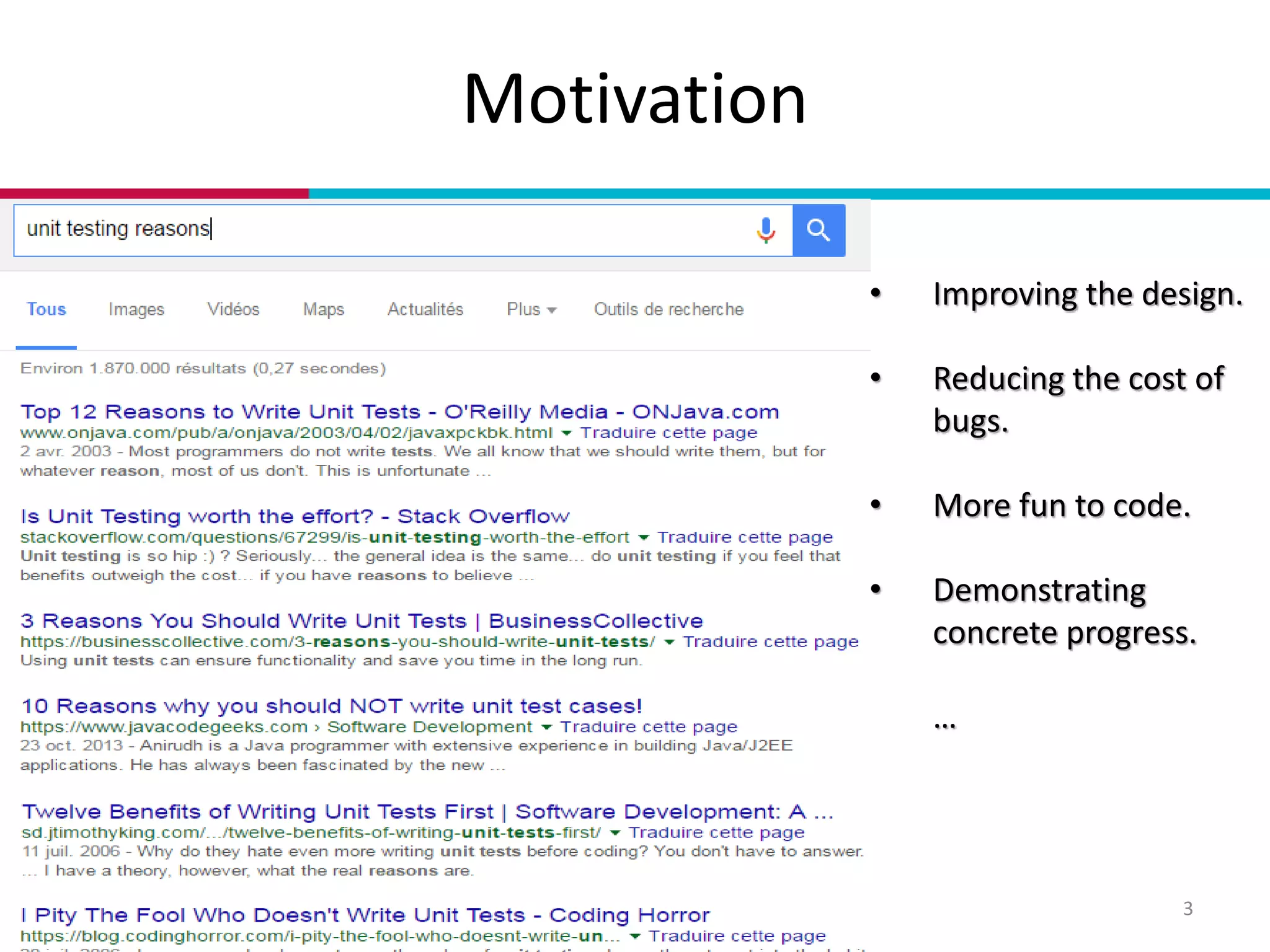The image size is (1270, 952).
Task: Expand the arrow beside the javacodegeeks.com URL
Action: point(546,727)
